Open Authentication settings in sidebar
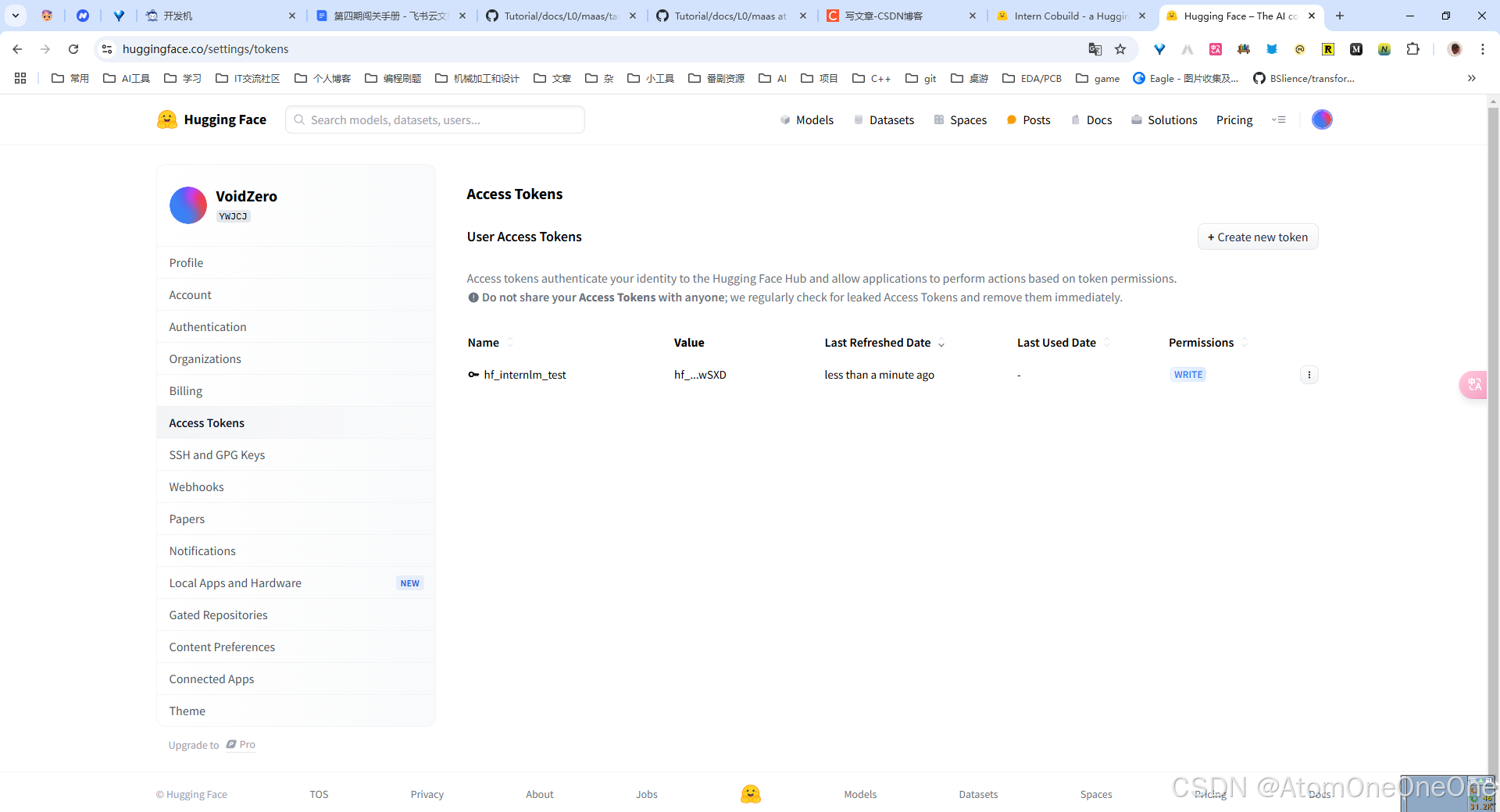Screen dimensions: 1500x812 [296, 326]
